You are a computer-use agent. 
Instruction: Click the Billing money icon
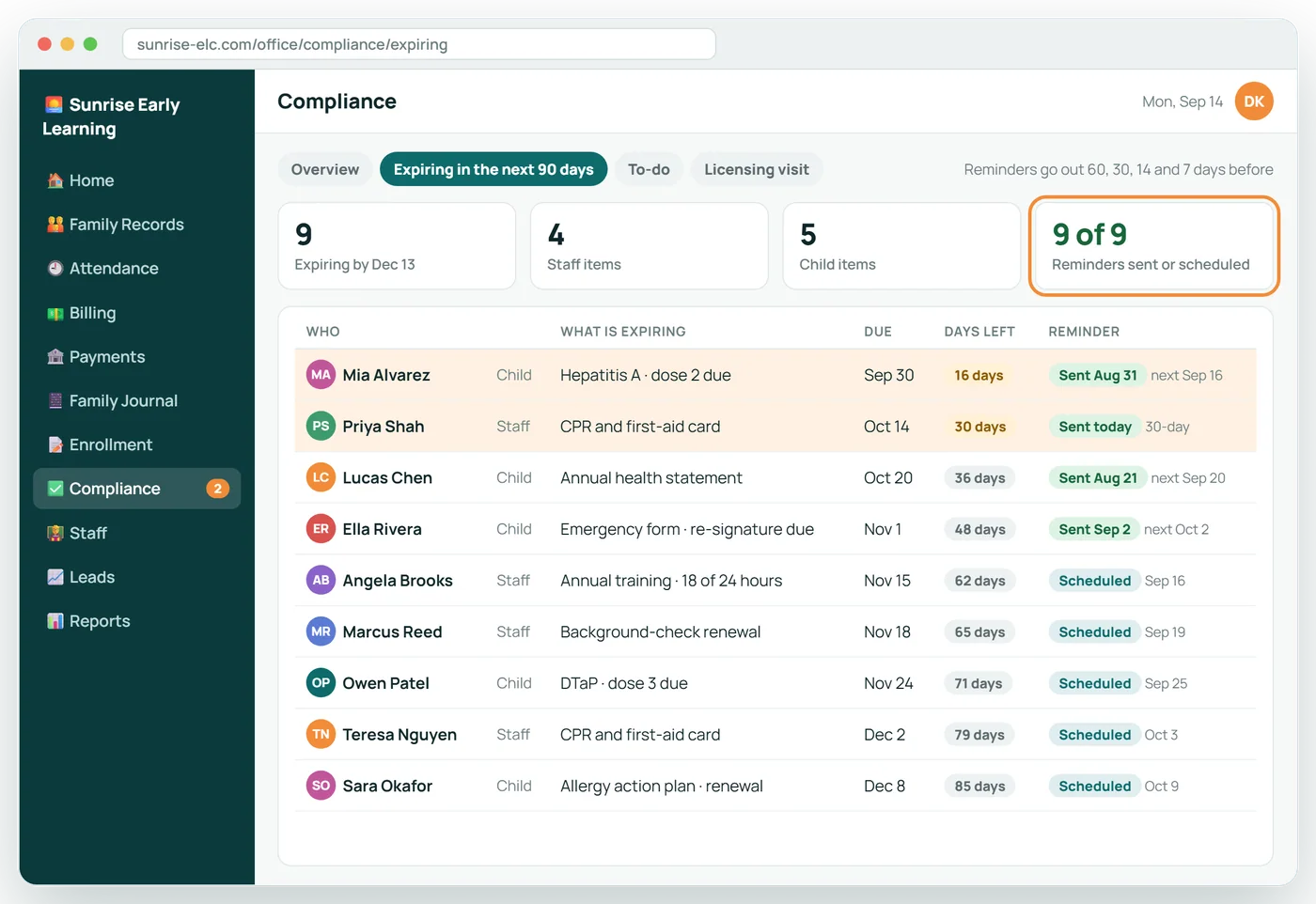tap(55, 313)
